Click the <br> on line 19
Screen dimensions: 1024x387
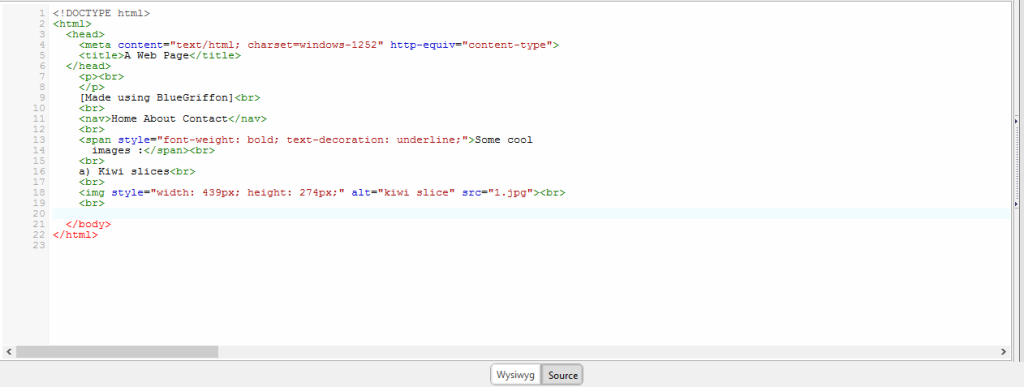[91, 203]
